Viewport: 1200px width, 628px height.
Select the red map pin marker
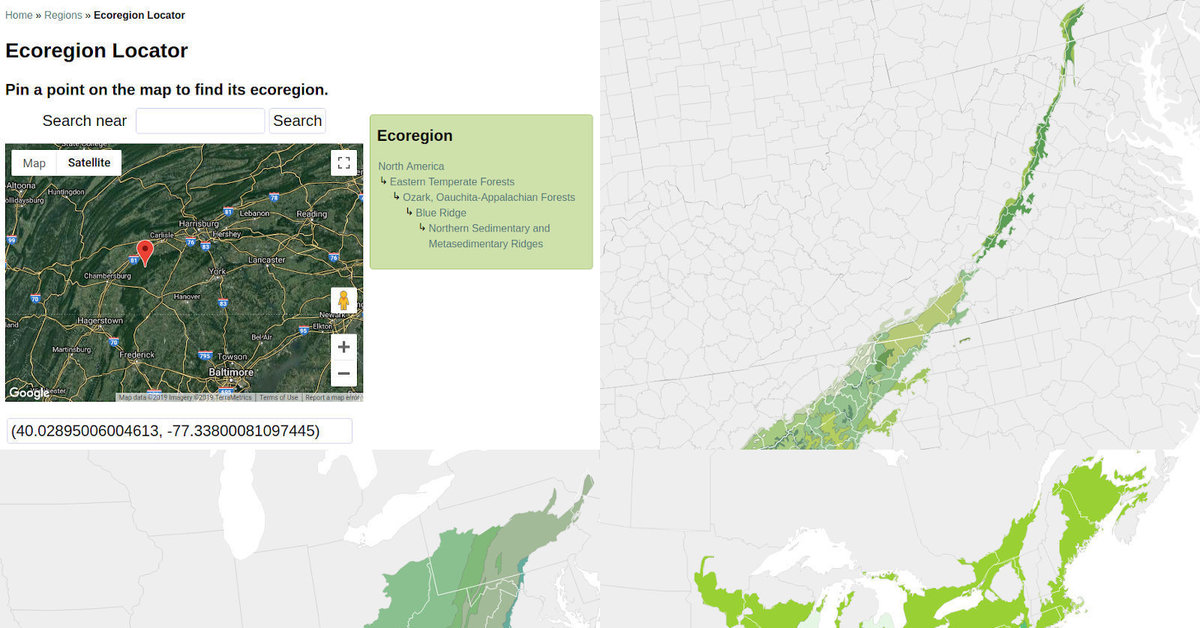pyautogui.click(x=145, y=252)
